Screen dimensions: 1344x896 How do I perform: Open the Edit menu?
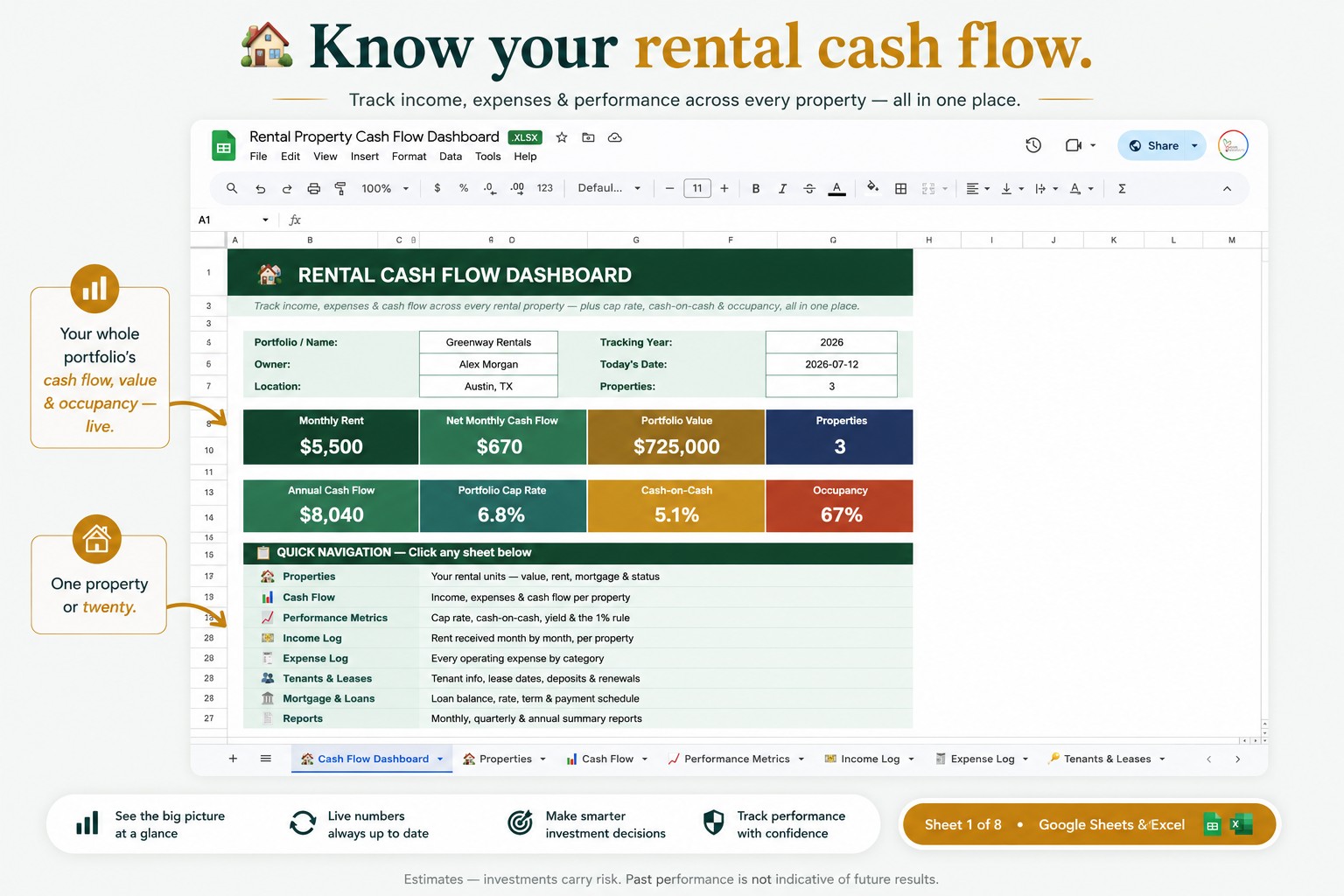point(290,157)
